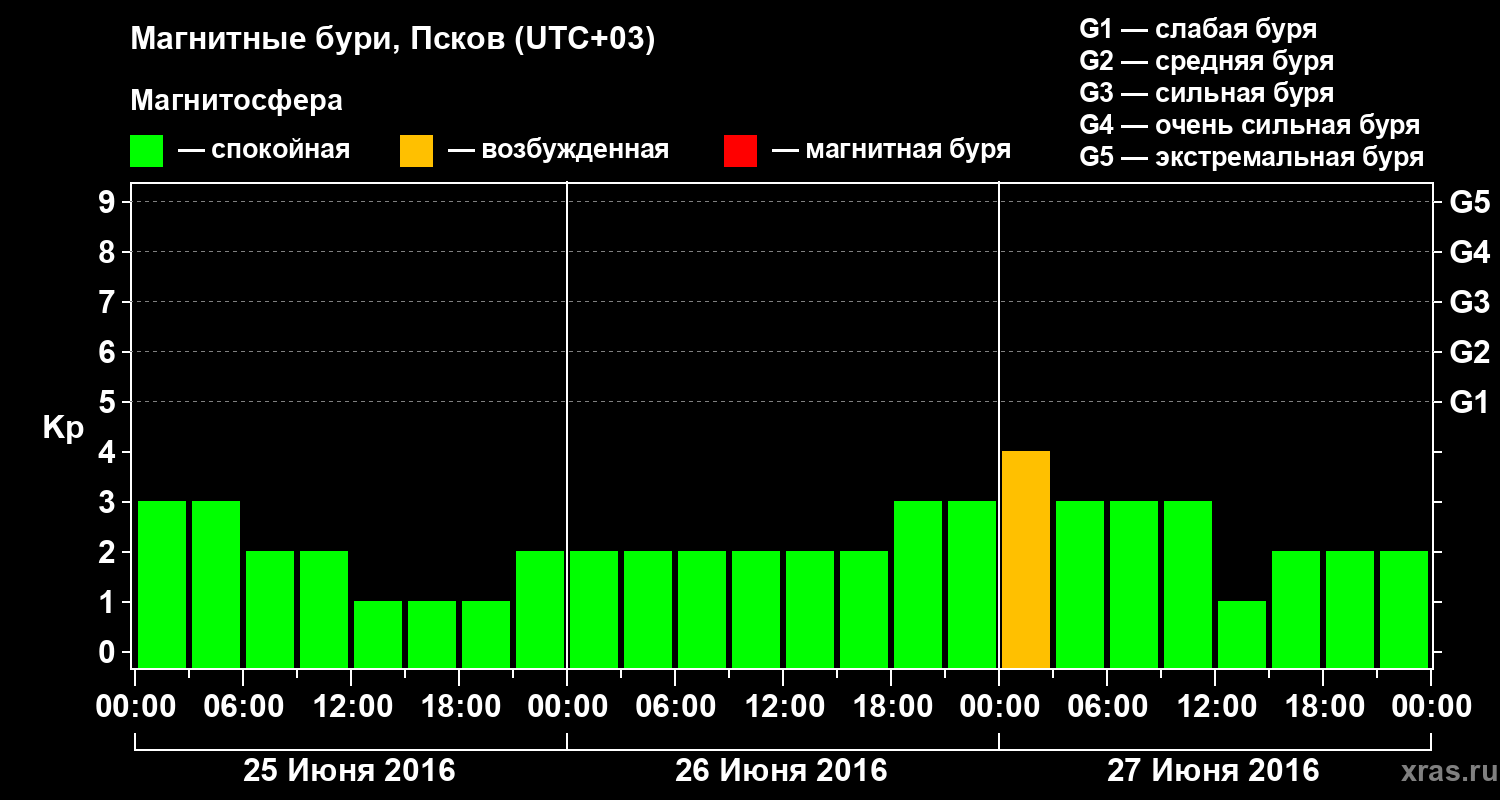Click the '26 Июня 2016' date label

781,771
